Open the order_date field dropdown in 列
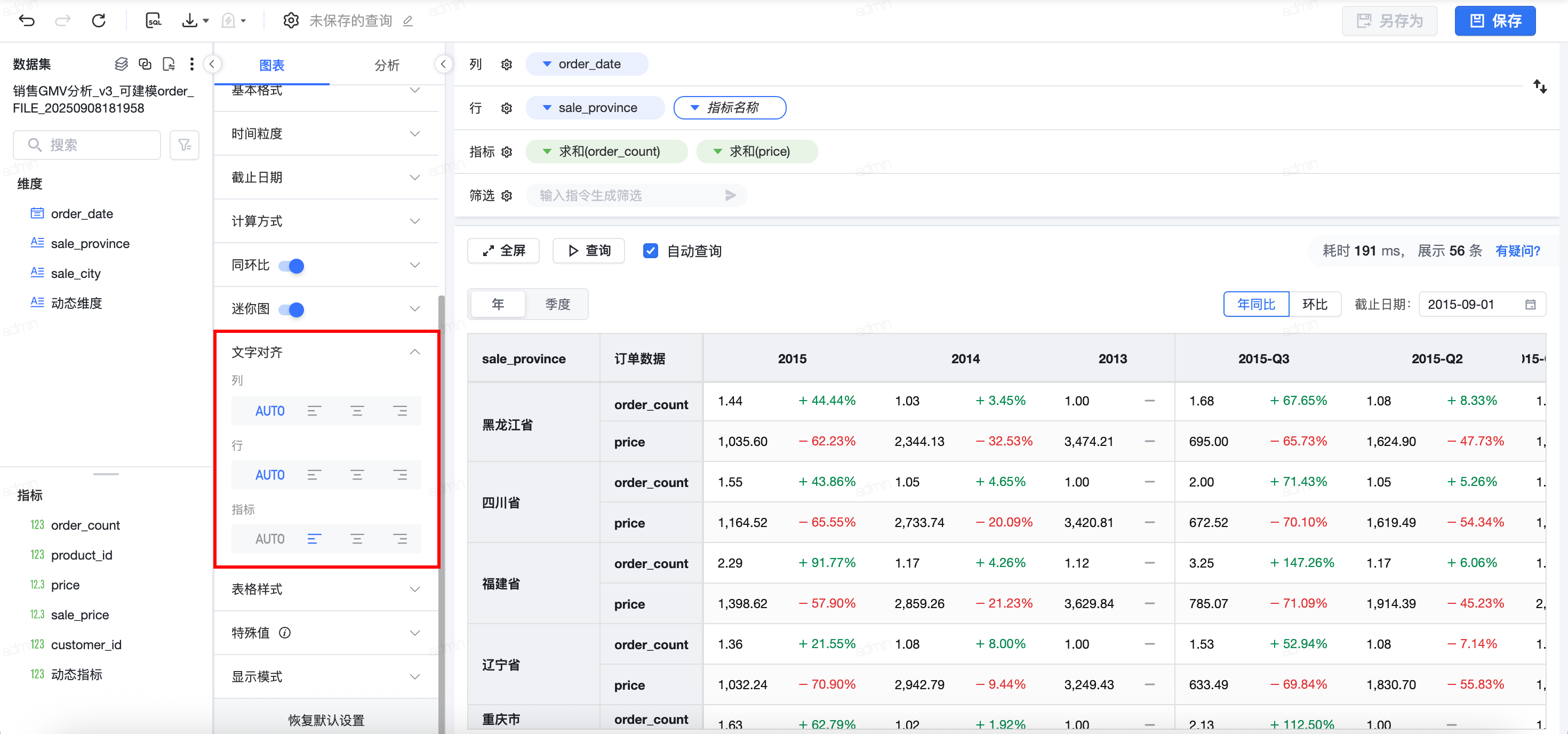The image size is (1568, 734). tap(547, 64)
